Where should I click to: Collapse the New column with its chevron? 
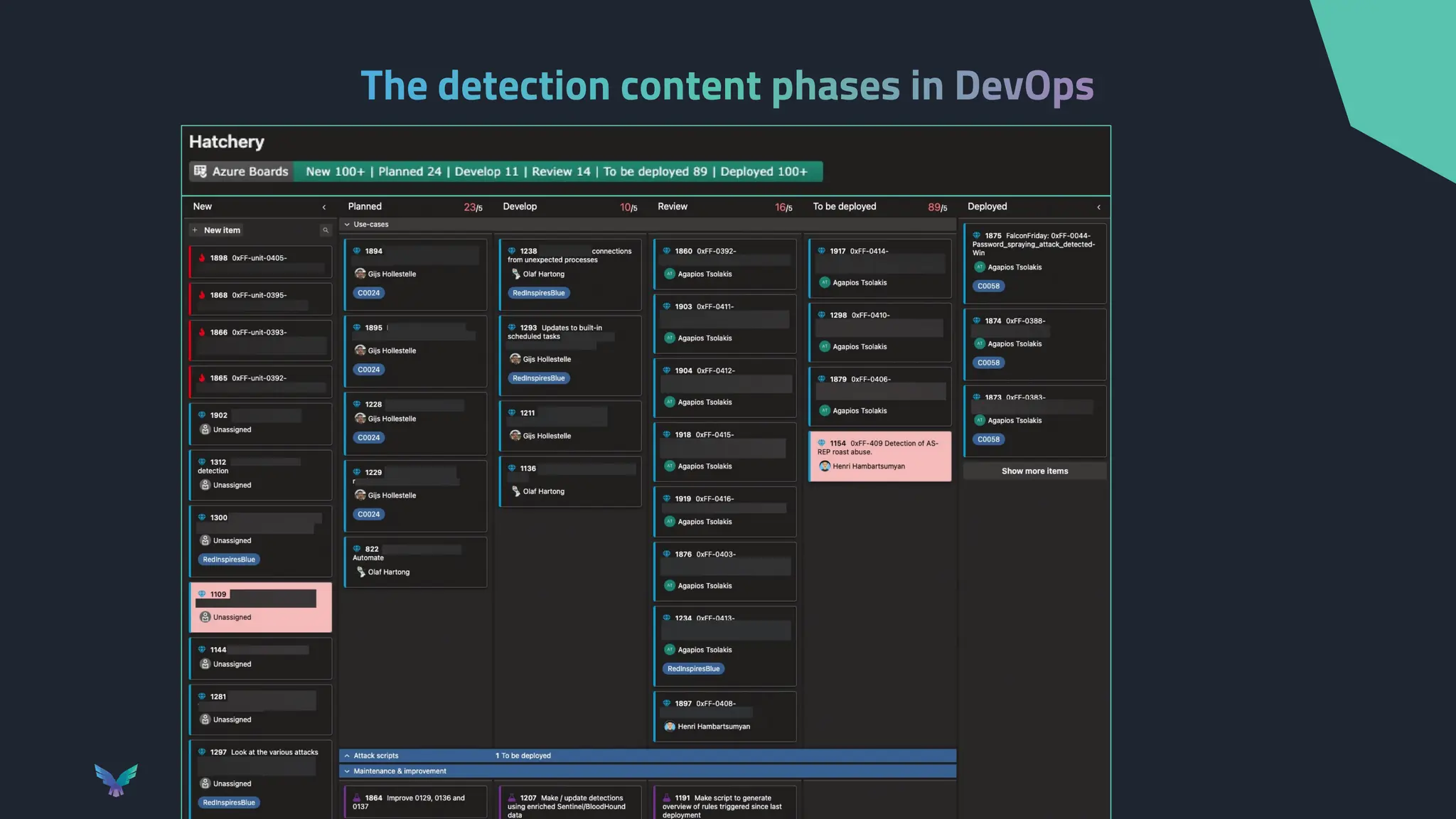point(324,208)
